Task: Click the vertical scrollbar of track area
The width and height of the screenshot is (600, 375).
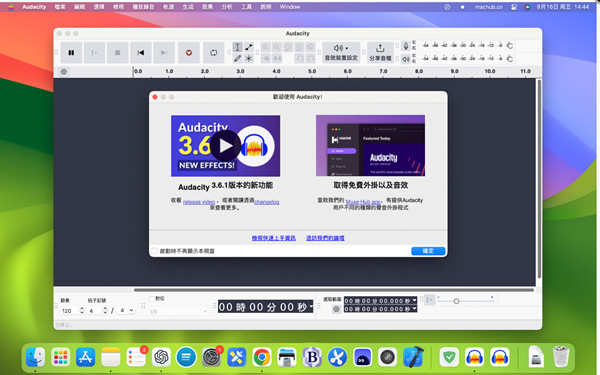Action: point(539,179)
